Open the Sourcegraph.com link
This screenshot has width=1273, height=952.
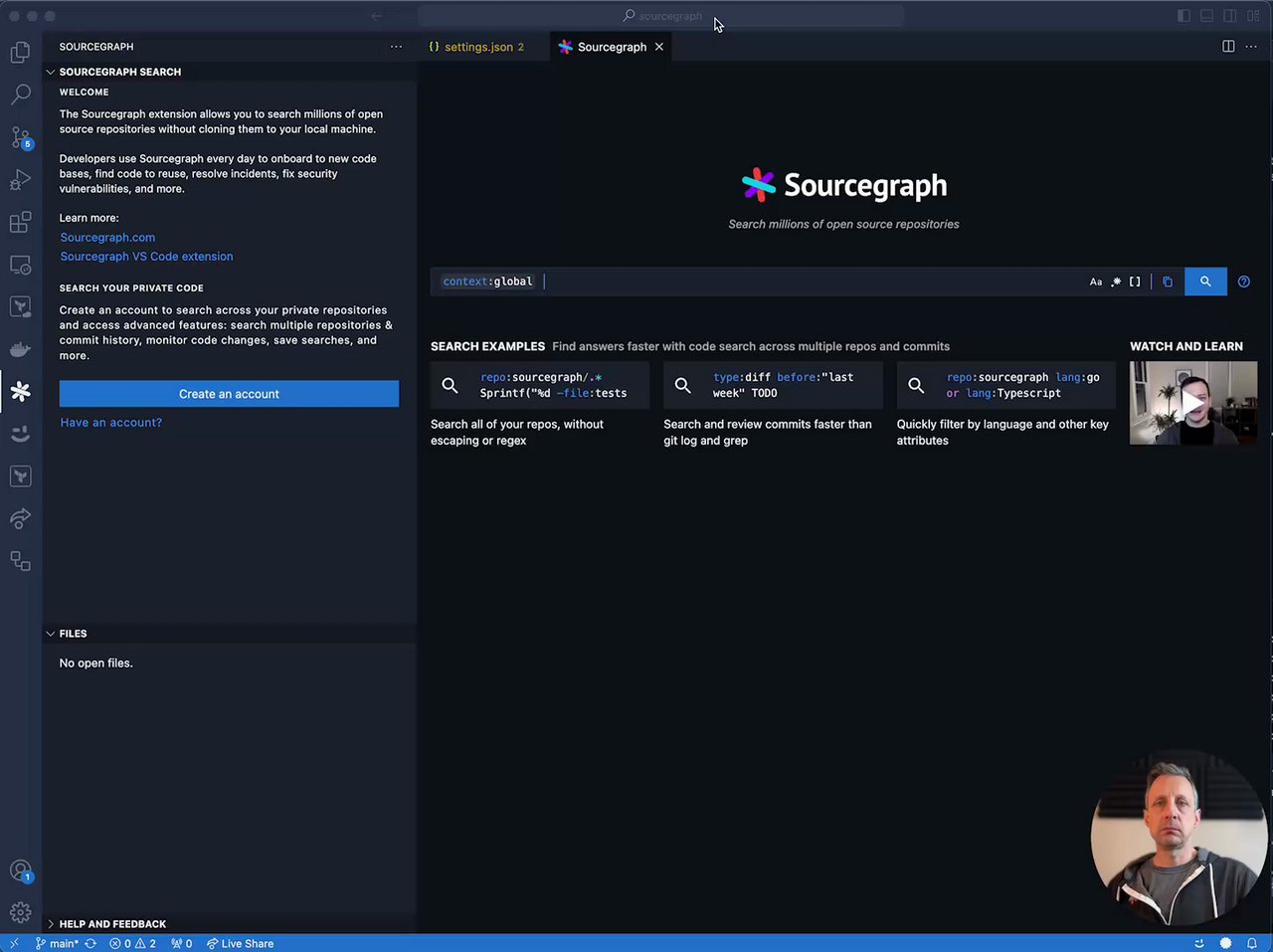[x=107, y=238]
